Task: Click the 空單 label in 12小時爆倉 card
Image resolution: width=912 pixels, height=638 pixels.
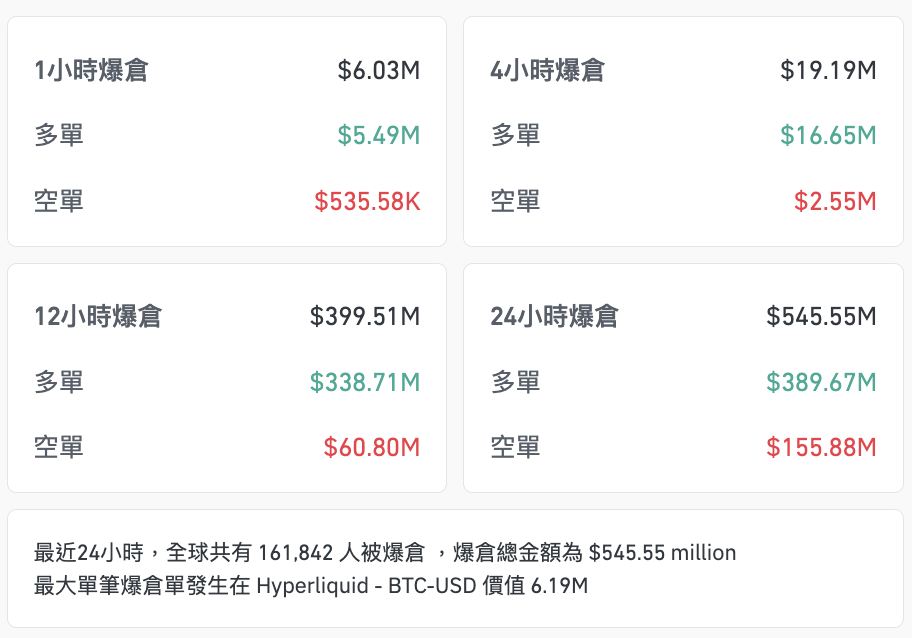Action: tap(59, 447)
